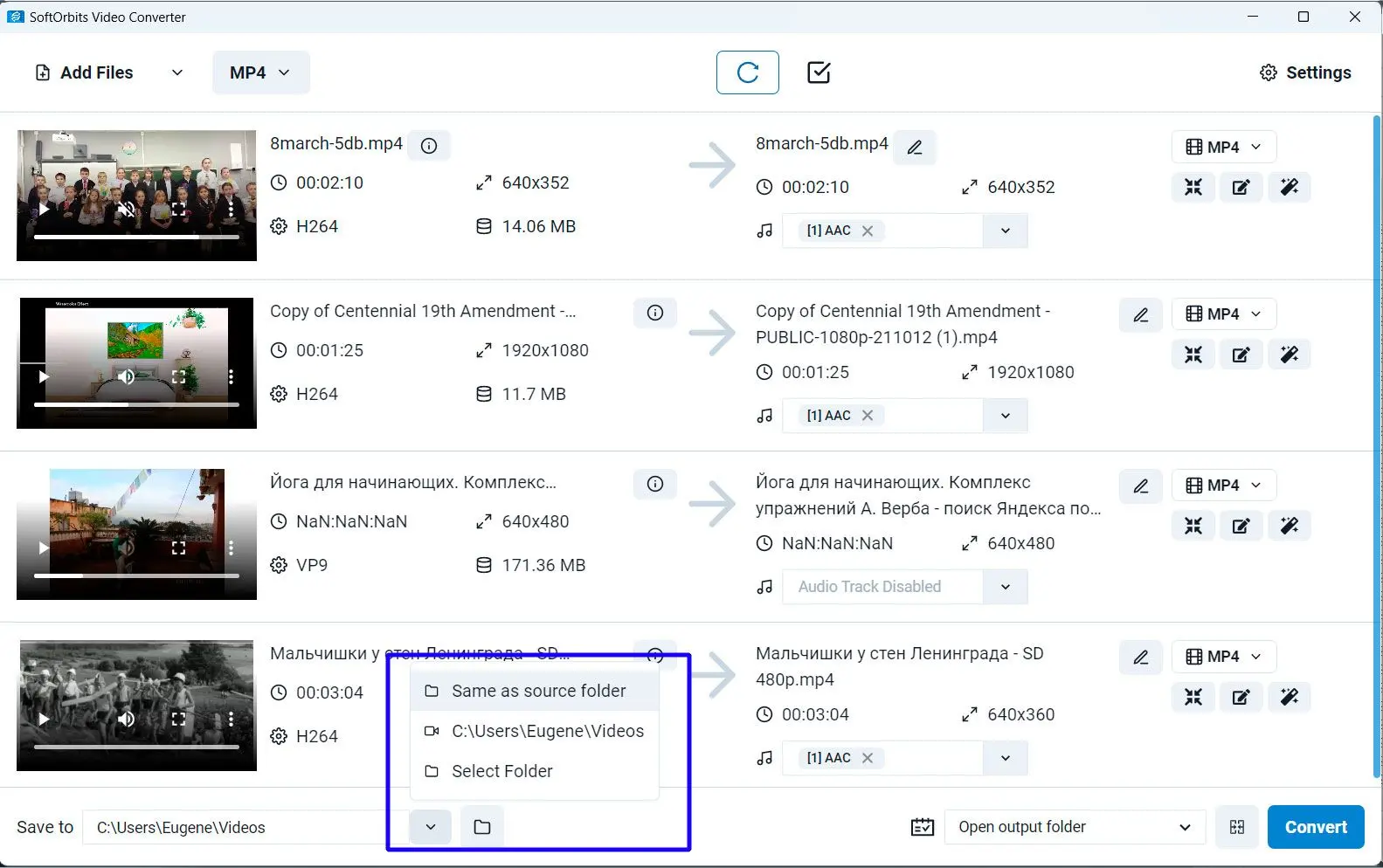This screenshot has width=1383, height=868.
Task: Open the schedule icon near Open output folder
Action: tap(923, 827)
